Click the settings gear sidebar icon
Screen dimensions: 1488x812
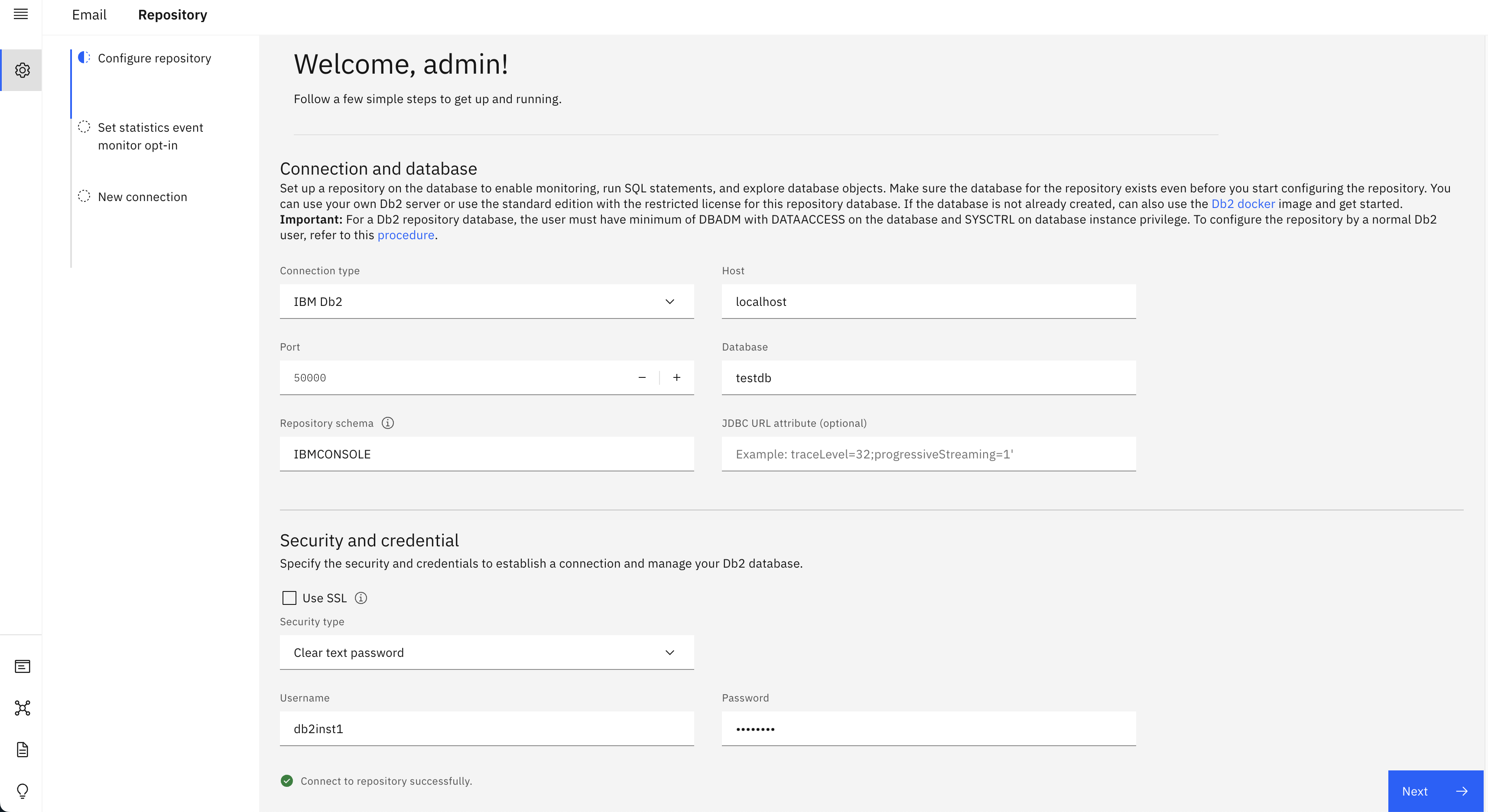[22, 70]
